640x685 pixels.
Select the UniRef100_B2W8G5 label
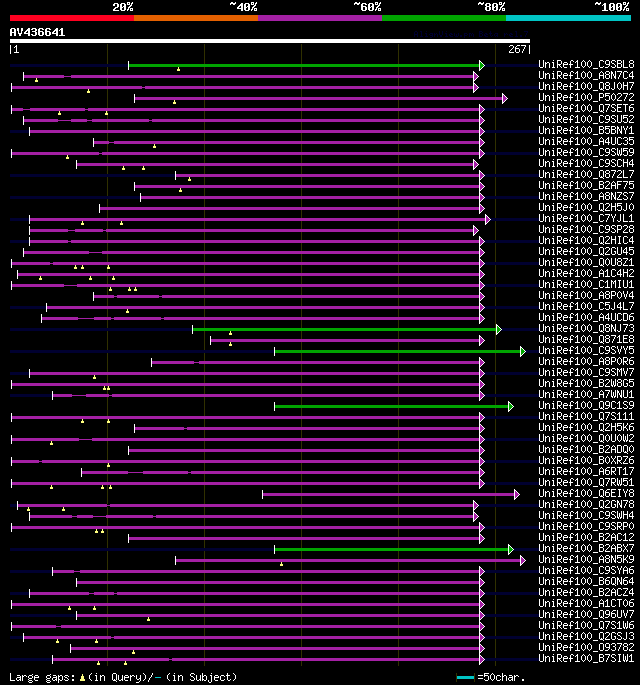click(x=586, y=384)
